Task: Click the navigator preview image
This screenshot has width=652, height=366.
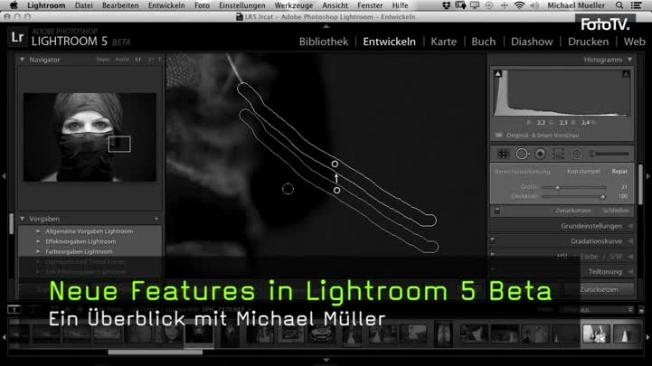Action: tap(90, 137)
